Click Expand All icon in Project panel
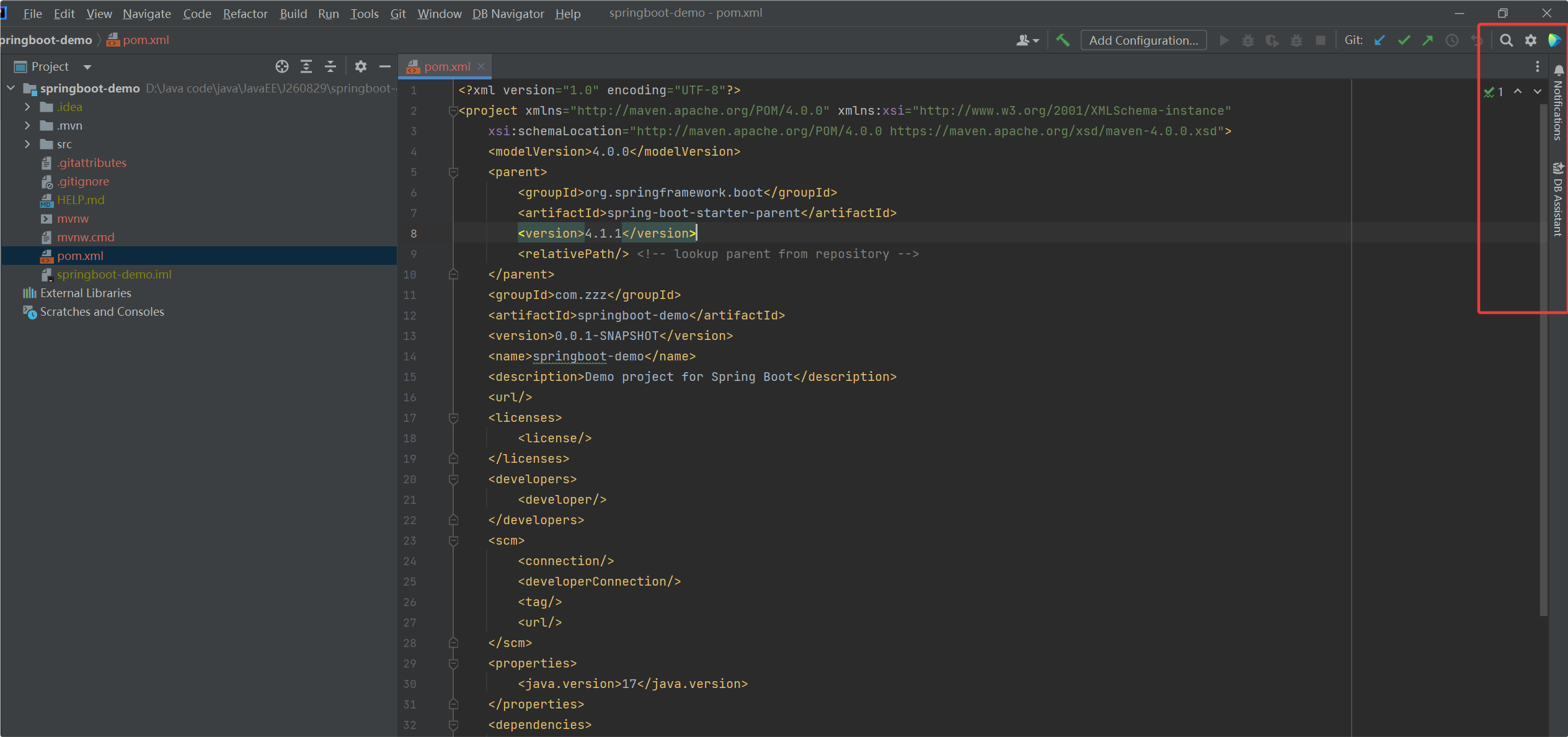Image resolution: width=1568 pixels, height=737 pixels. click(306, 66)
